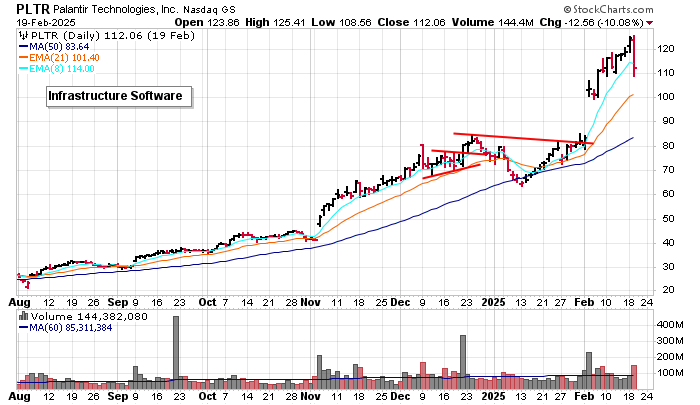Click the Infrastructure Software annotation box
Viewport: 700px width, 405px height.
(x=119, y=96)
